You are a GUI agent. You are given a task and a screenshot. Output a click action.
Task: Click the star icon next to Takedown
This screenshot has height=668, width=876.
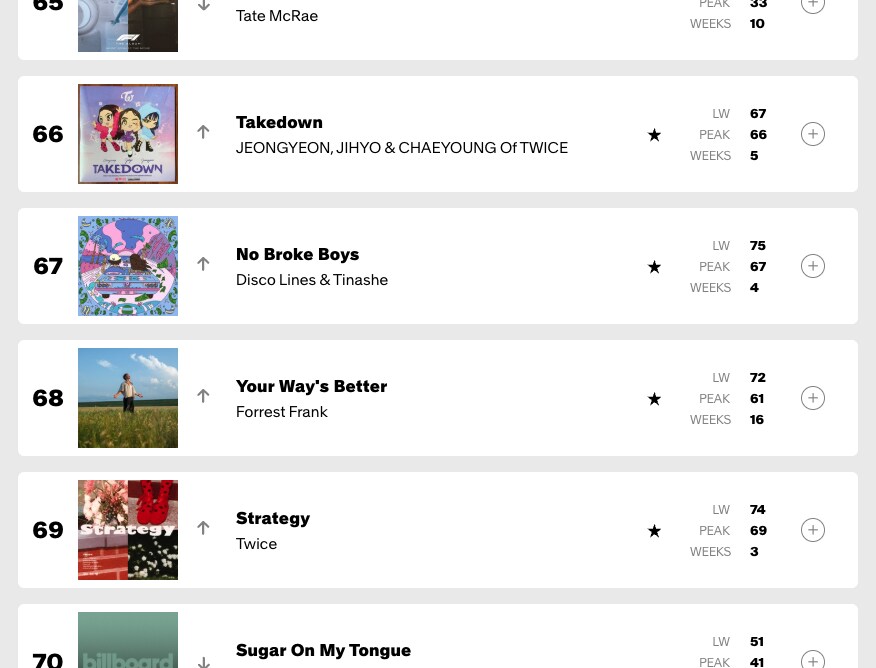pyautogui.click(x=654, y=135)
